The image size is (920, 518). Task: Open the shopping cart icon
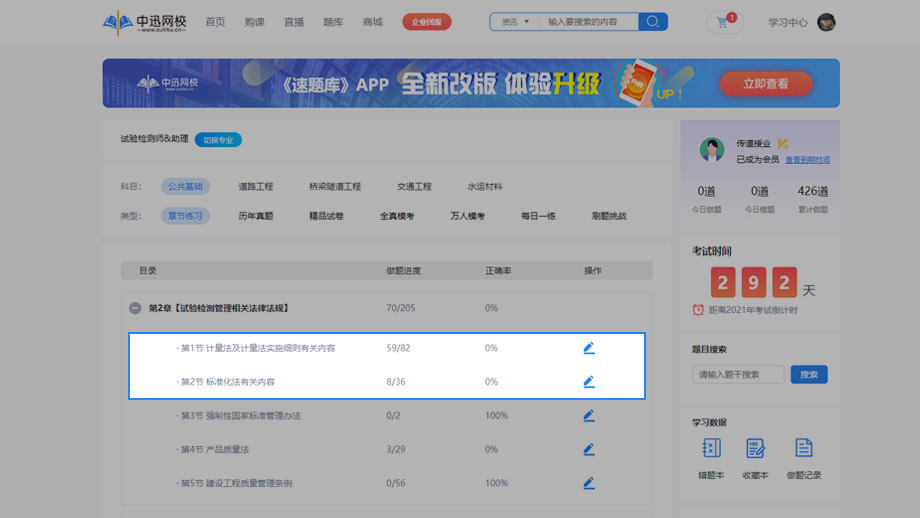coord(723,22)
